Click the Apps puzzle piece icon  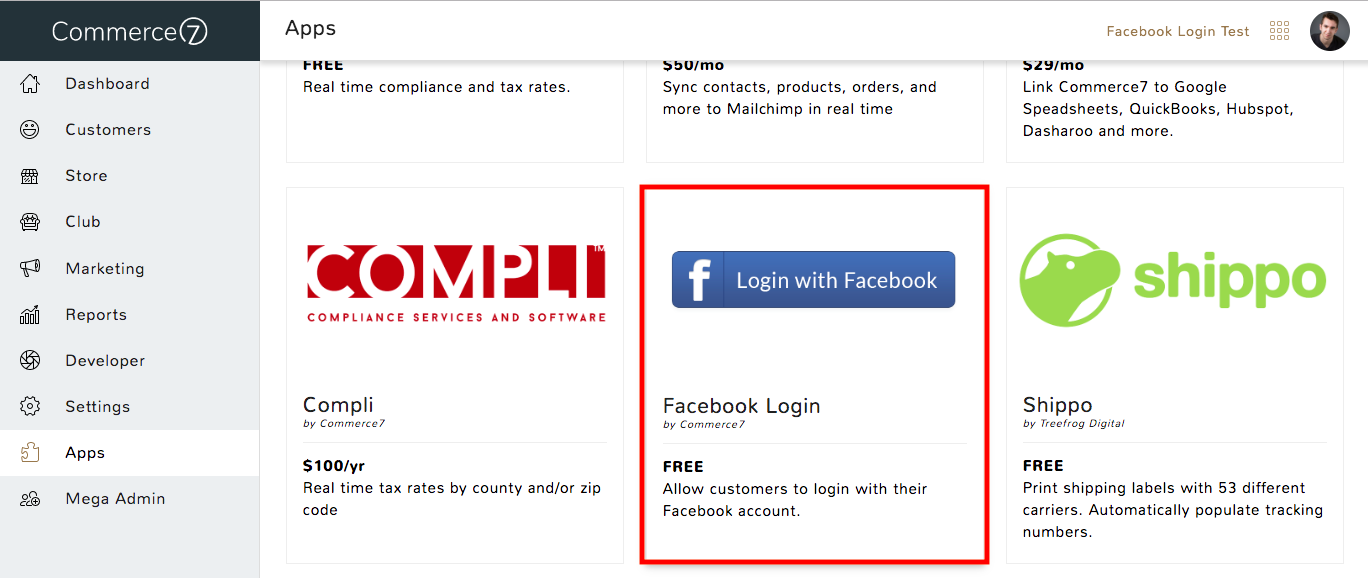(30, 453)
